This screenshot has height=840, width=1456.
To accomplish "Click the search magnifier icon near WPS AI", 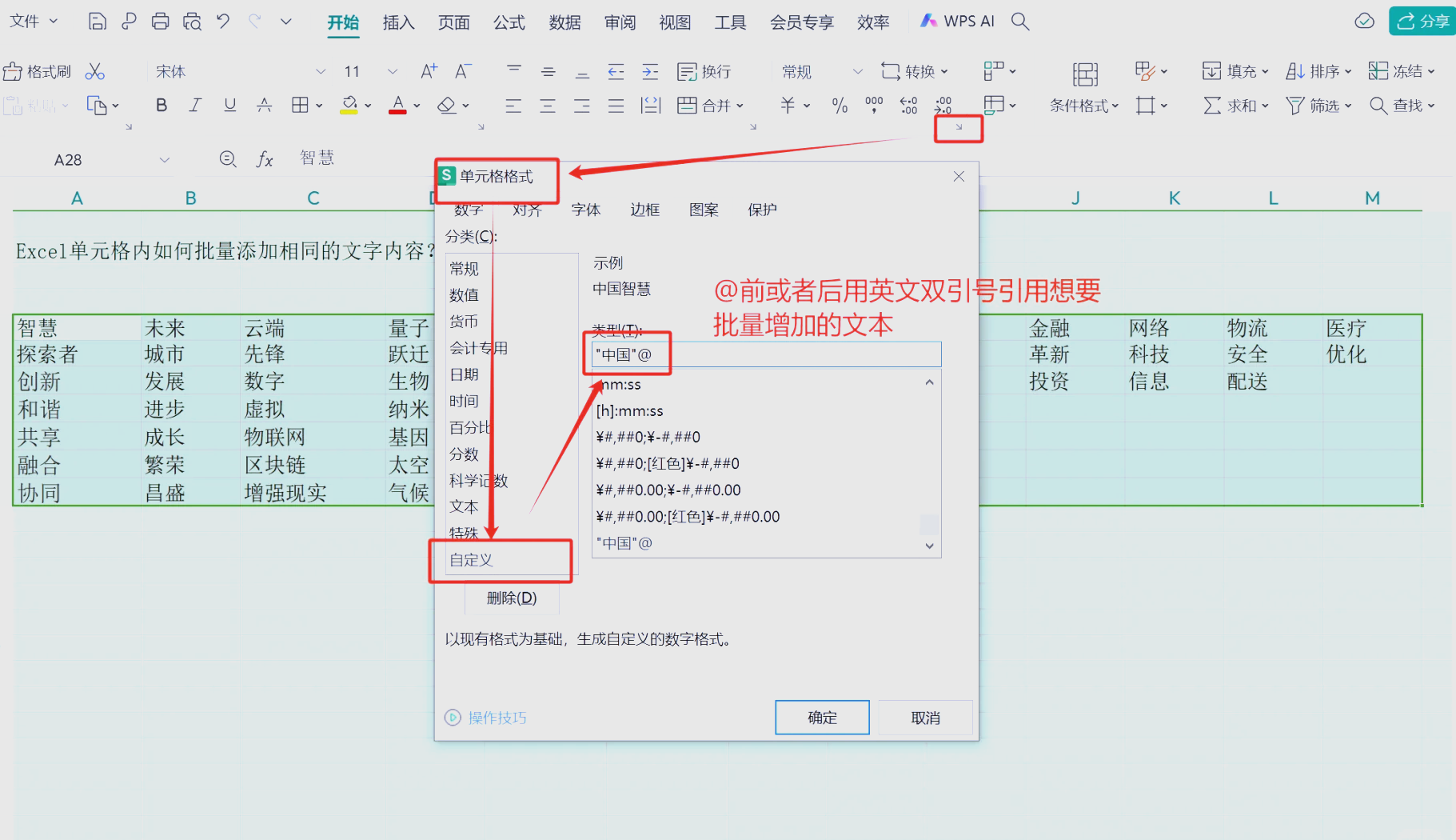I will point(1019,21).
